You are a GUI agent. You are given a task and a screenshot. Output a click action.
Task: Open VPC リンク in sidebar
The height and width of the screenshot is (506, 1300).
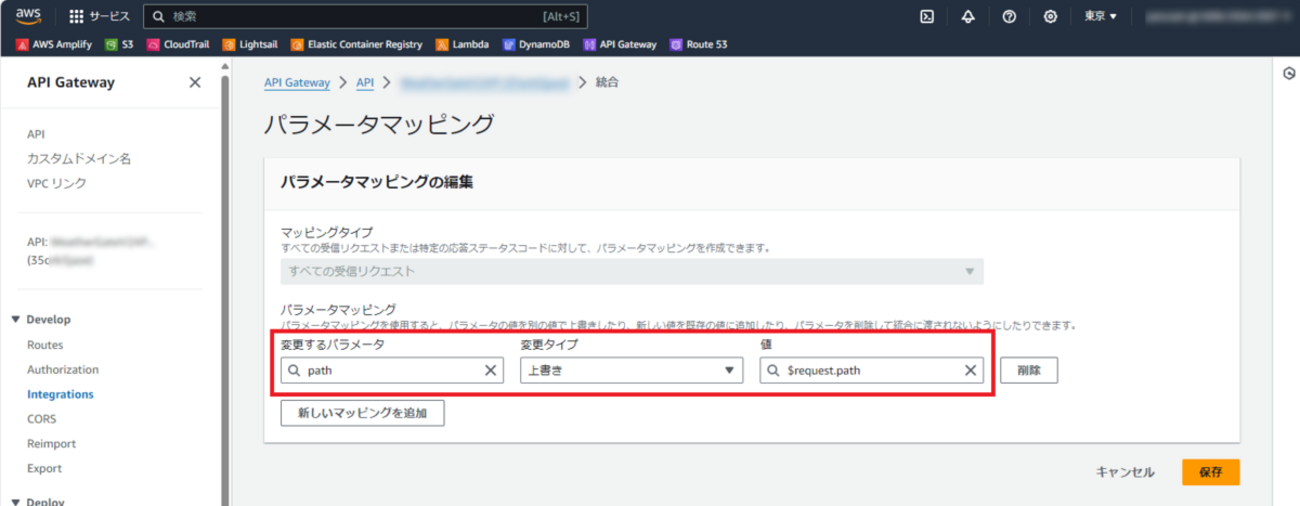57,184
